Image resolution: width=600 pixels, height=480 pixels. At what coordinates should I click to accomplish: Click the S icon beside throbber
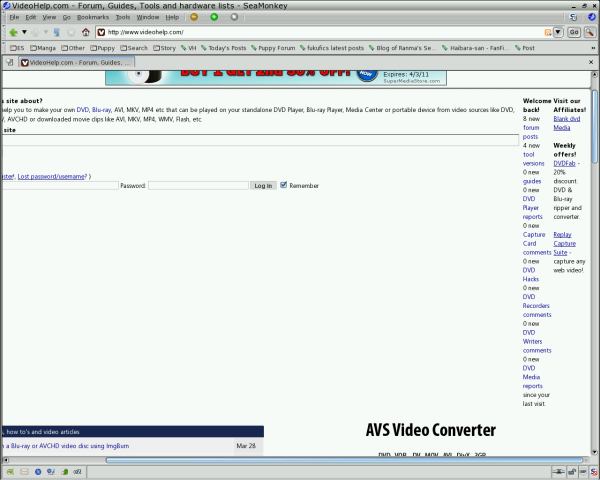[573, 17]
